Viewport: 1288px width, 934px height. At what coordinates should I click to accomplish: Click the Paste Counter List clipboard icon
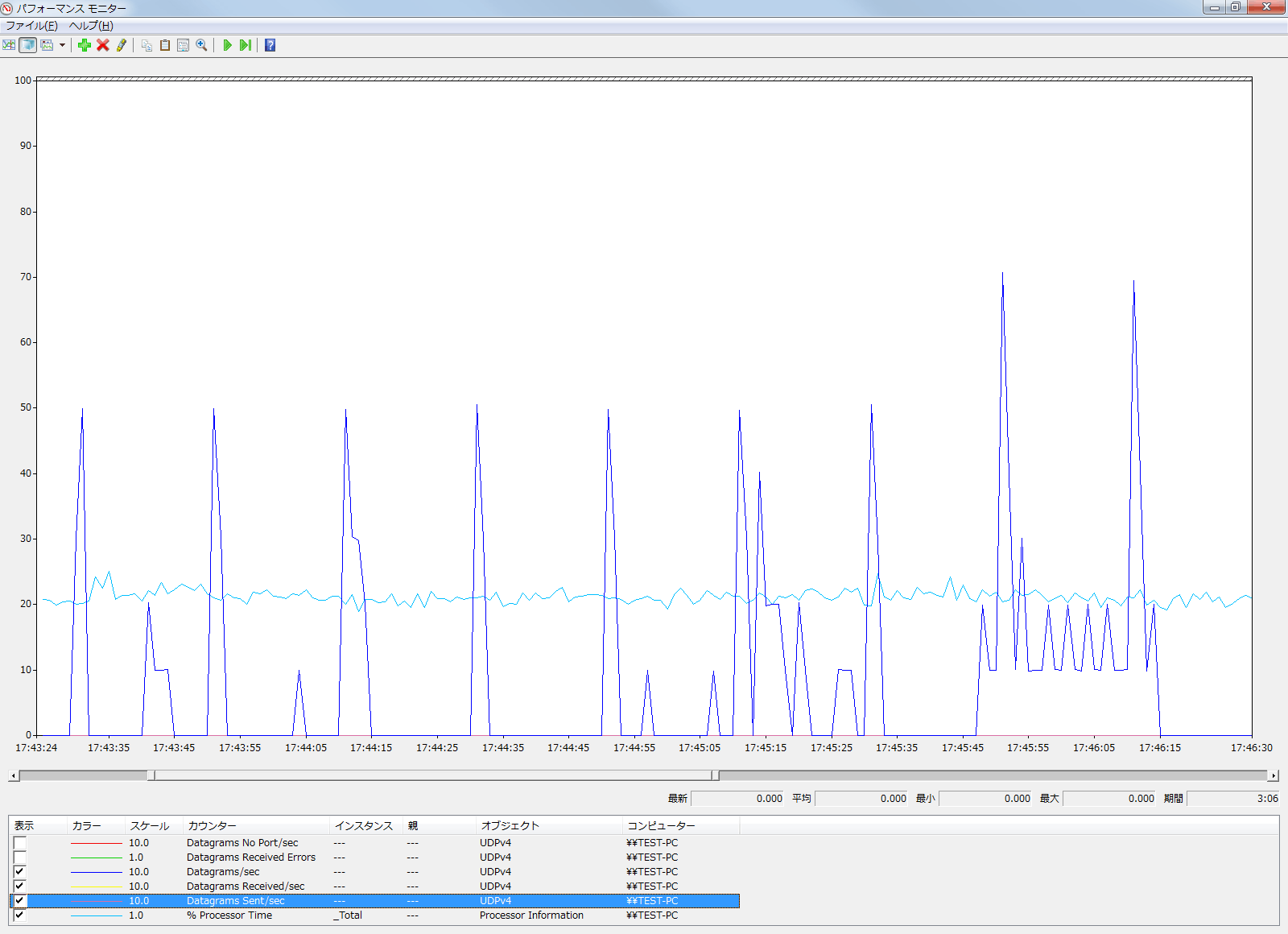(165, 45)
